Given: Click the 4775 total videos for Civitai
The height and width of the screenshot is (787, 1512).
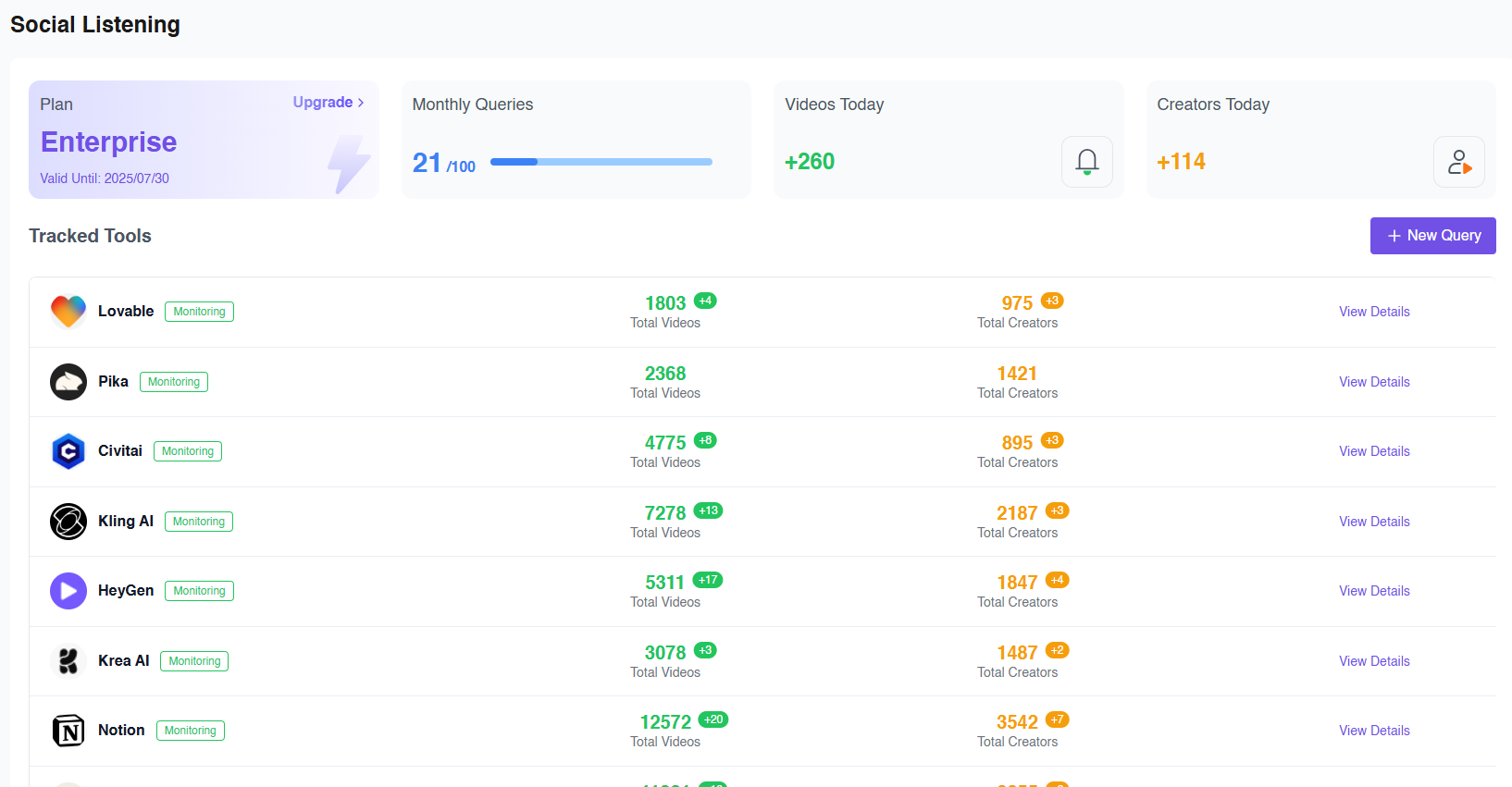Looking at the screenshot, I should click(665, 443).
